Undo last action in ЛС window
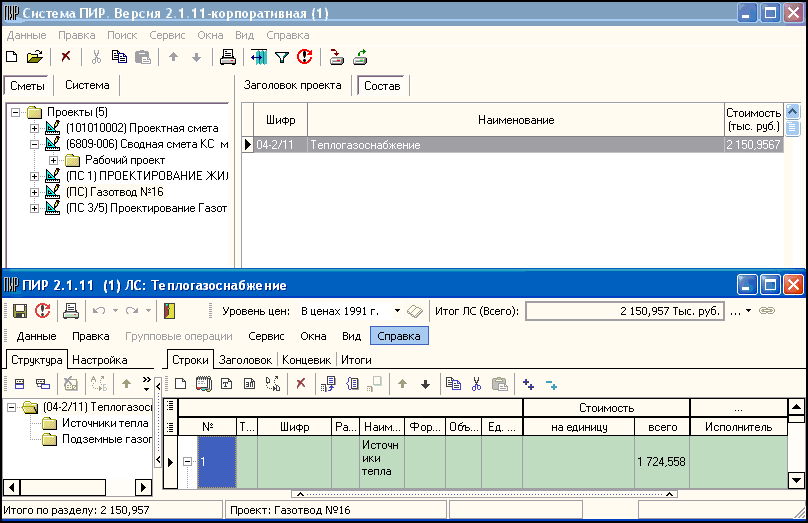808x523 pixels. [99, 311]
